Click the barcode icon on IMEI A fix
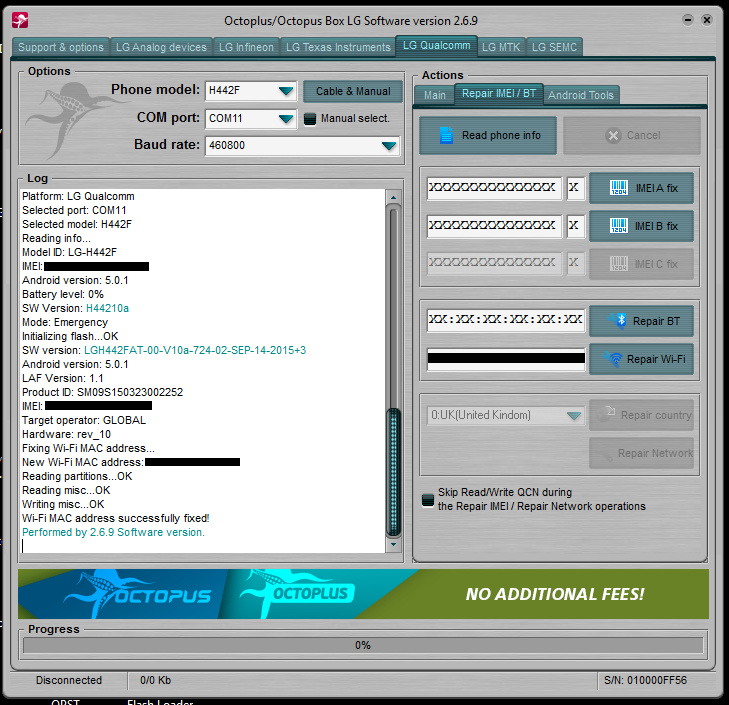The image size is (729, 705). click(x=619, y=188)
